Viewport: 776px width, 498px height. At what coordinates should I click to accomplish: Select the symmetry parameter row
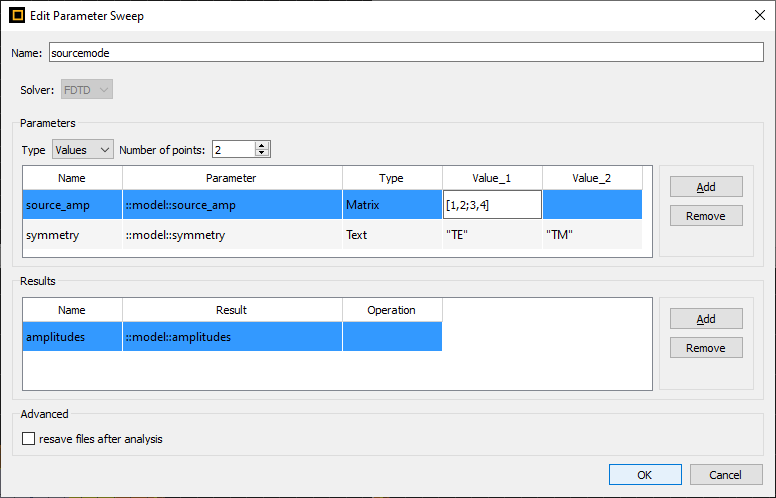(x=72, y=235)
